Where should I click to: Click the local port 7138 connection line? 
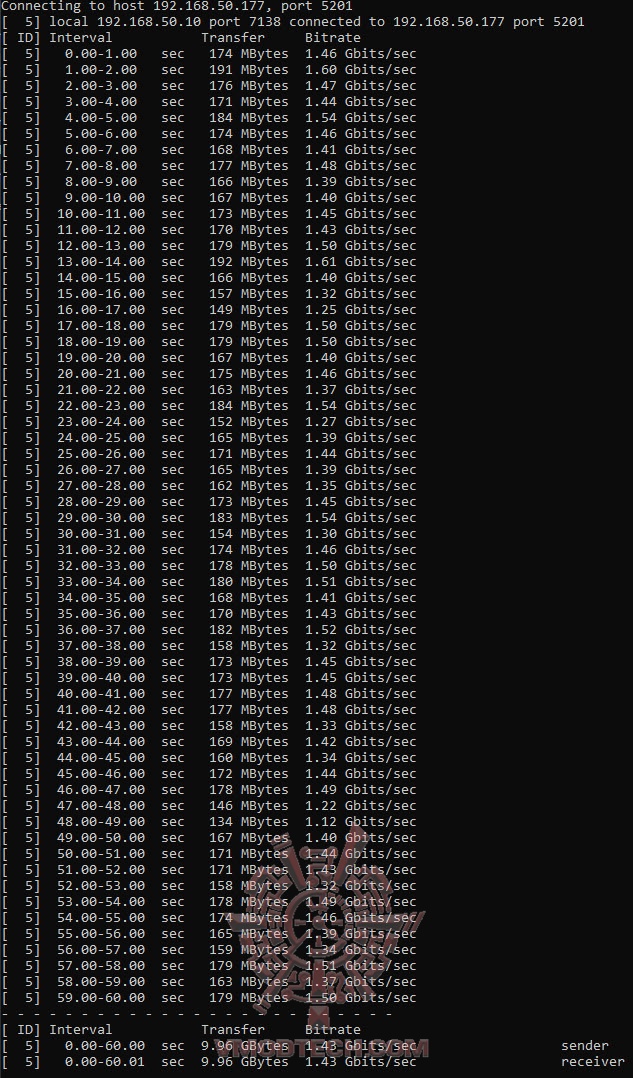pyautogui.click(x=293, y=21)
